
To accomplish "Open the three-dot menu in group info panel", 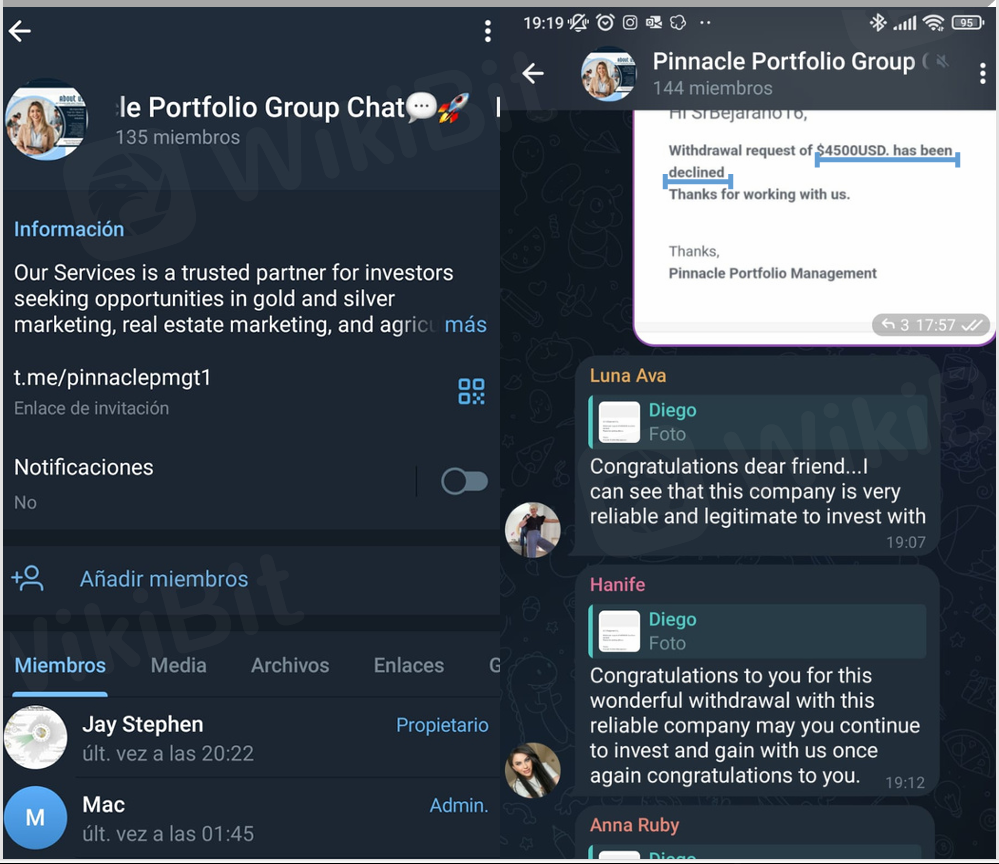I will coord(487,31).
